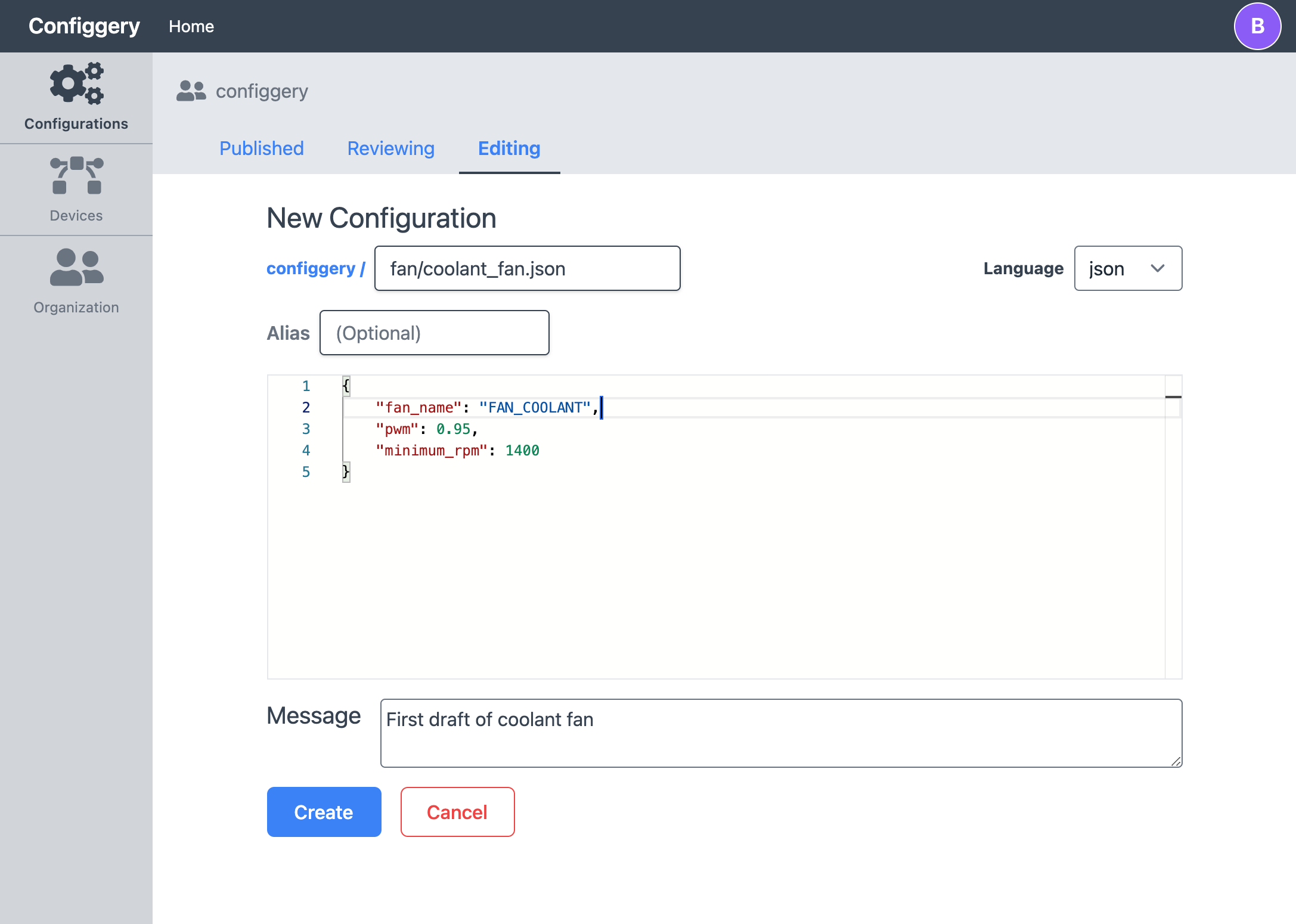Open the Organization people icon
This screenshot has width=1296, height=924.
tap(76, 267)
